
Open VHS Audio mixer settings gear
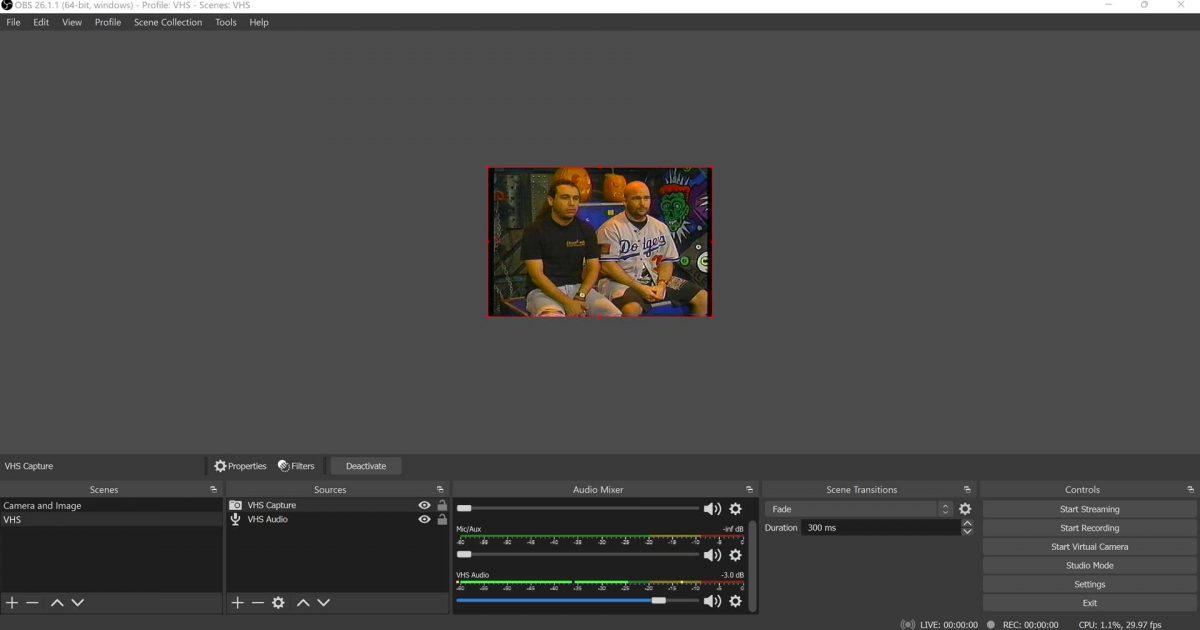[x=735, y=601]
